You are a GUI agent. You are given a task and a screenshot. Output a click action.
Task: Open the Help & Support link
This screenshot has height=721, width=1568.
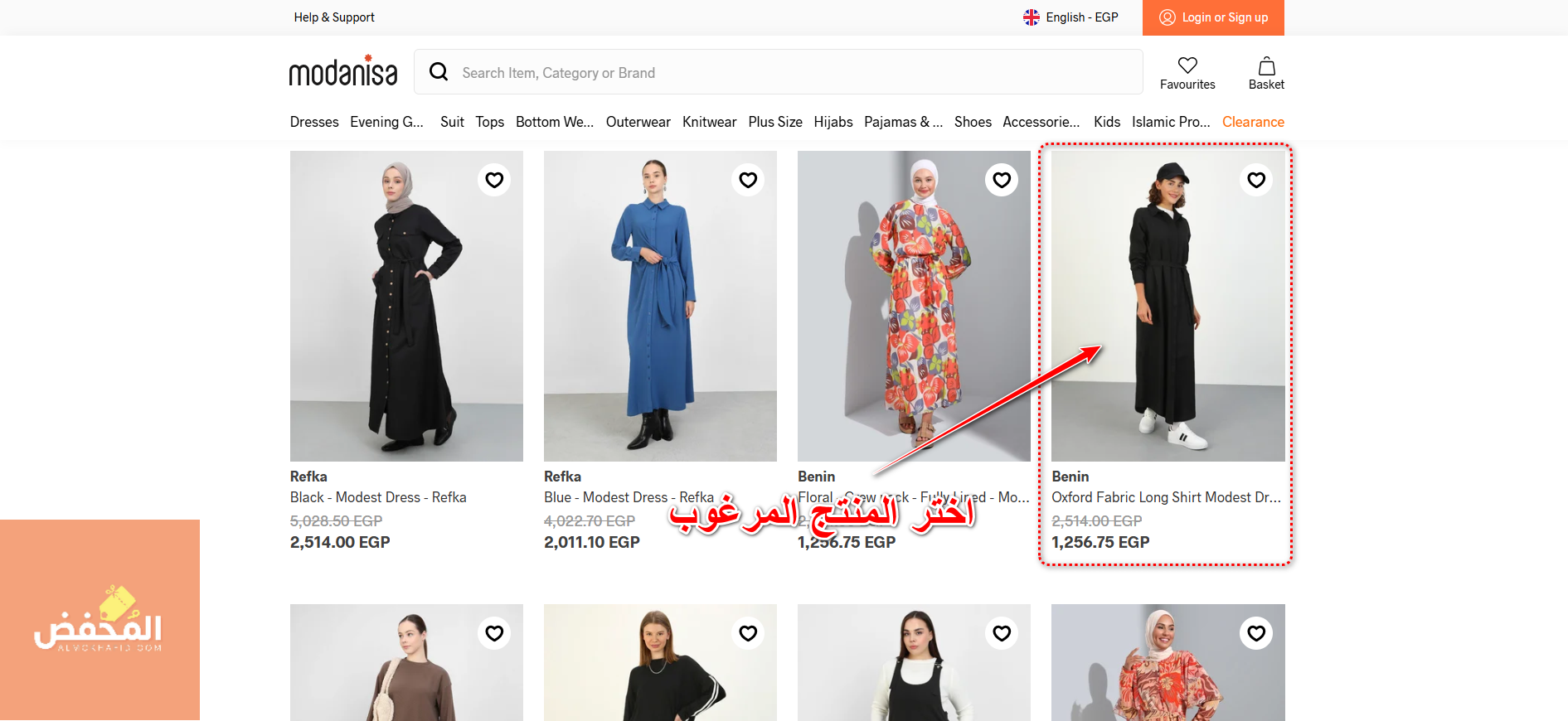[x=334, y=17]
